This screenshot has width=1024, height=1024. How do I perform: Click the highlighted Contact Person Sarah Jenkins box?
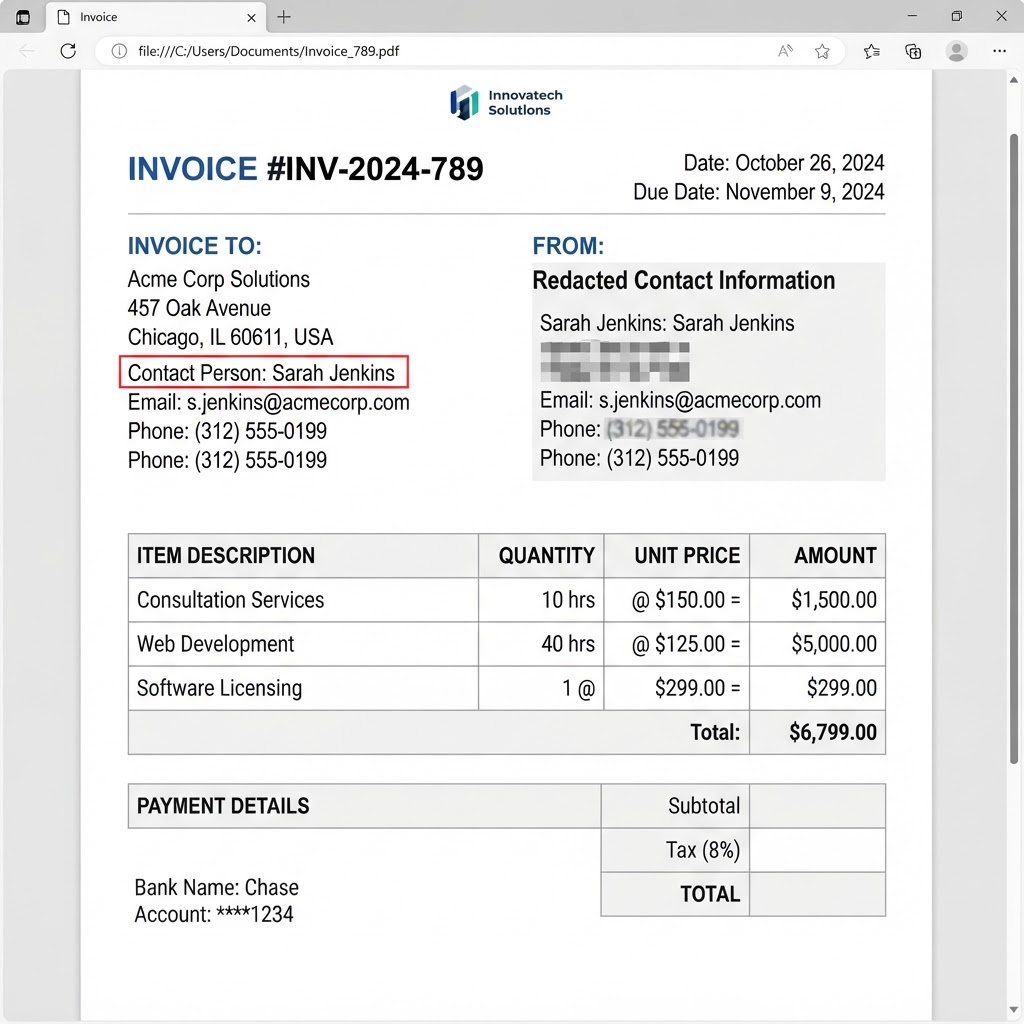[x=264, y=372]
